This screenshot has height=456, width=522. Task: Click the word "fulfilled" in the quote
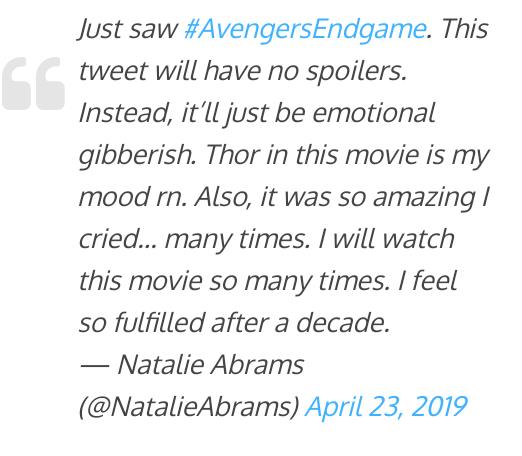tap(159, 323)
